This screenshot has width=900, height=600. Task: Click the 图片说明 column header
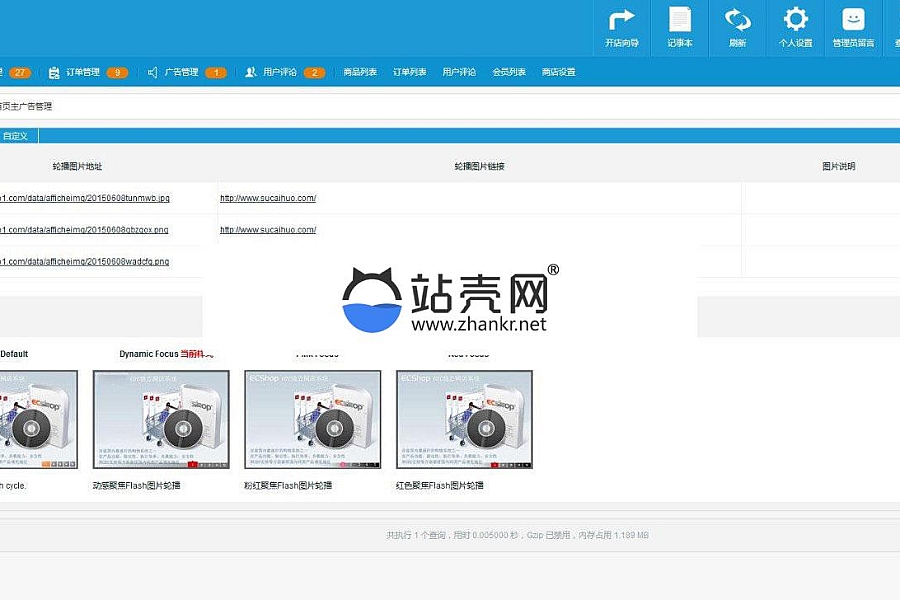click(x=839, y=167)
